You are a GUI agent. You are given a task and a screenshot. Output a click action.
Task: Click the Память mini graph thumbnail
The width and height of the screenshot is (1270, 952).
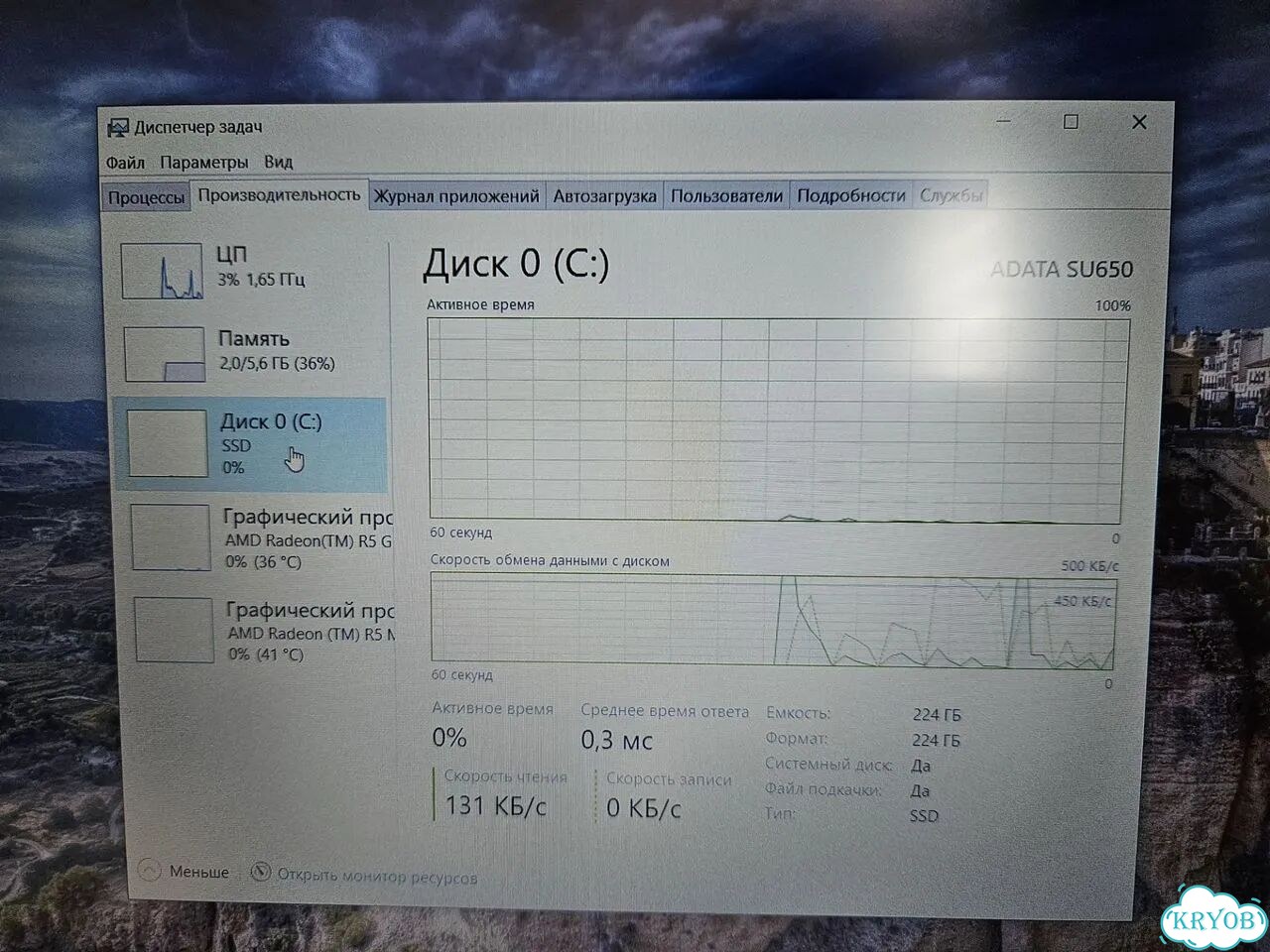[x=165, y=354]
